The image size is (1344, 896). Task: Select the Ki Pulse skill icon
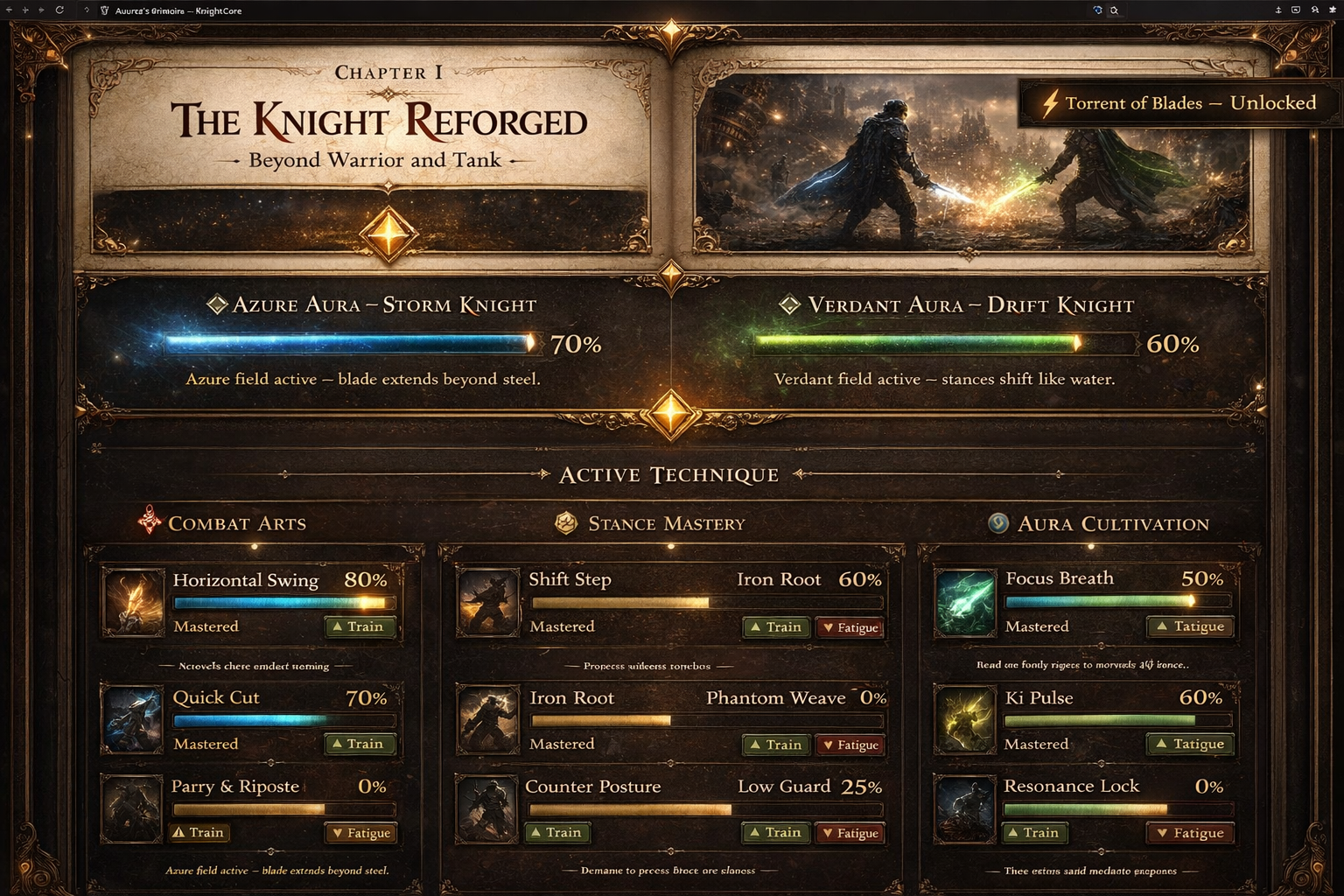click(965, 720)
